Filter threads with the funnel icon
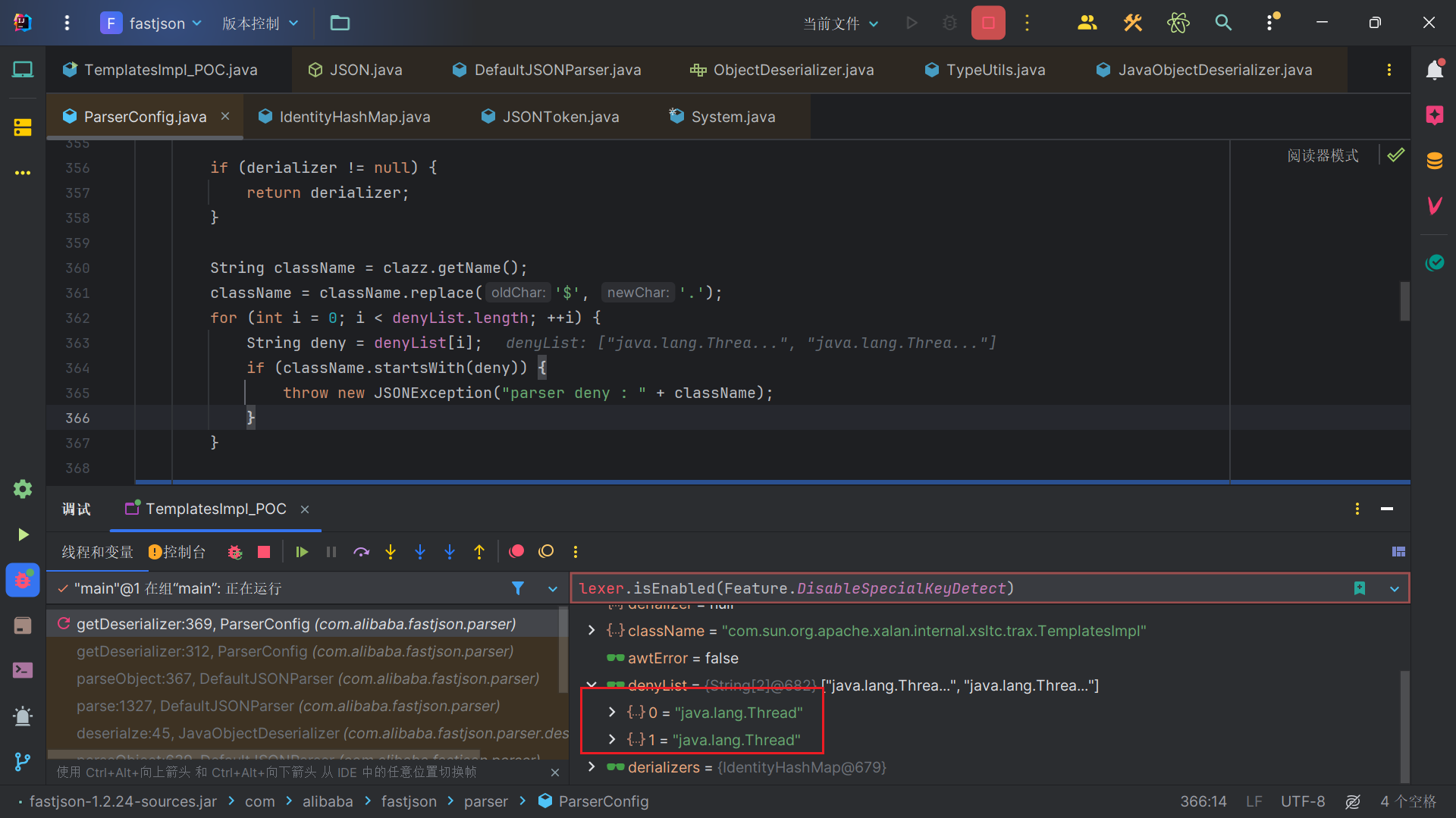 point(518,588)
